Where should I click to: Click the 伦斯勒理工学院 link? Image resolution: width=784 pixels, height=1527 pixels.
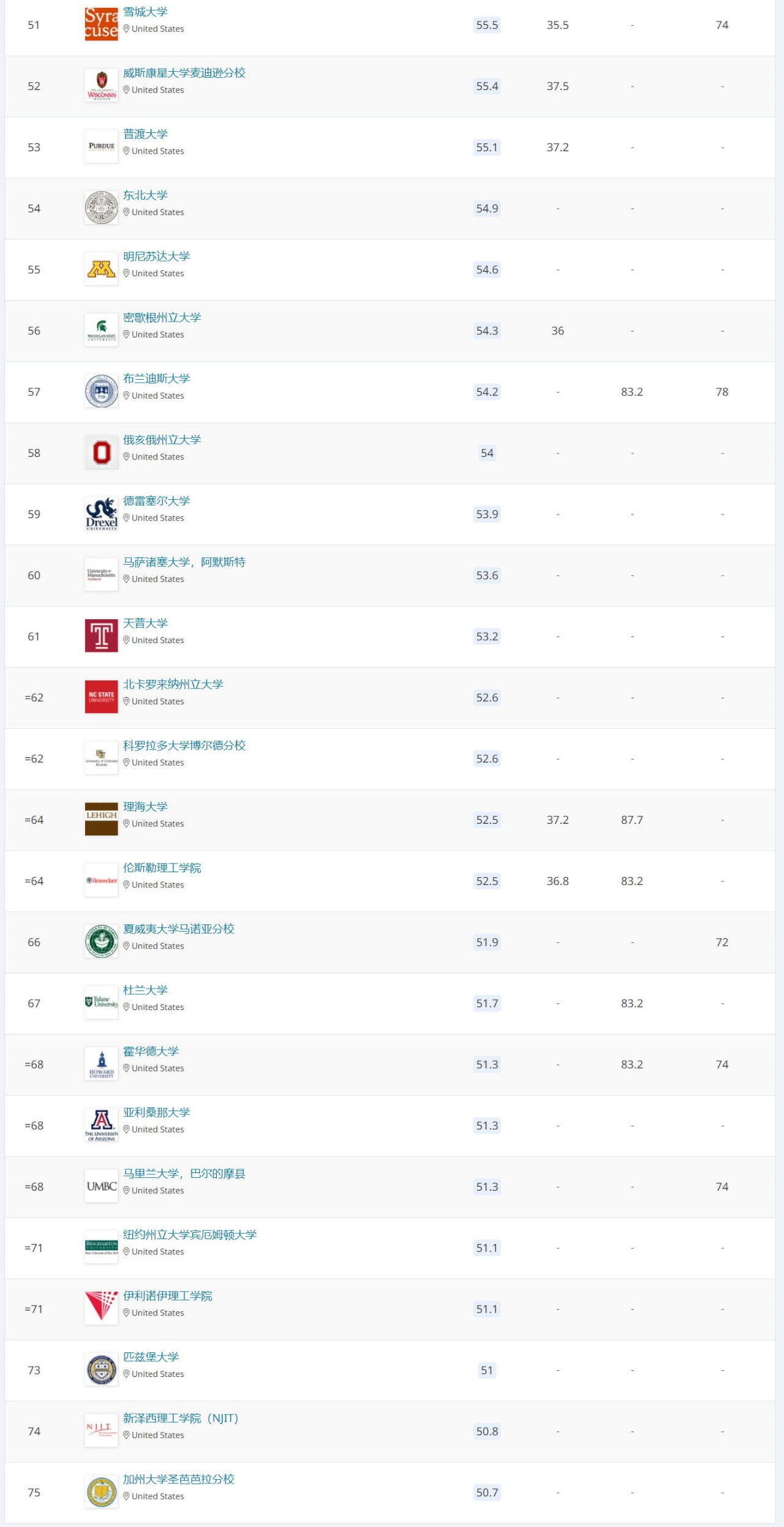tap(162, 868)
